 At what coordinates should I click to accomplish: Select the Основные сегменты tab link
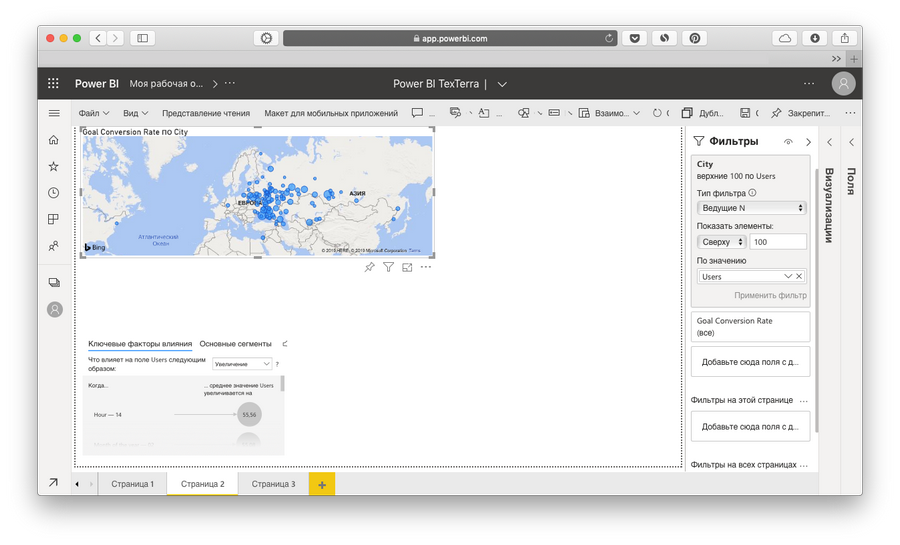pos(235,343)
